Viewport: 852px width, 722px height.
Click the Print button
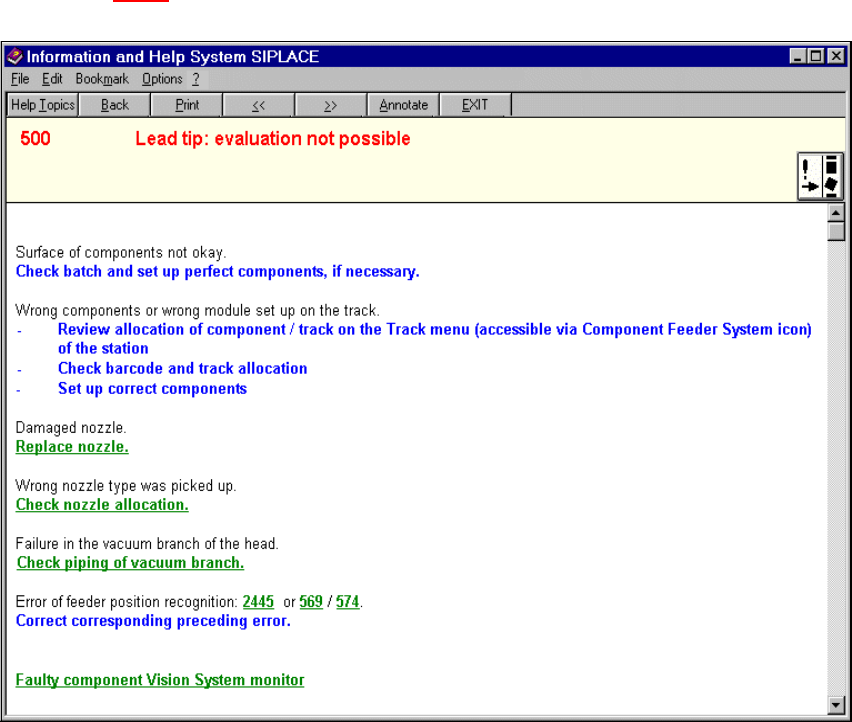(x=187, y=105)
